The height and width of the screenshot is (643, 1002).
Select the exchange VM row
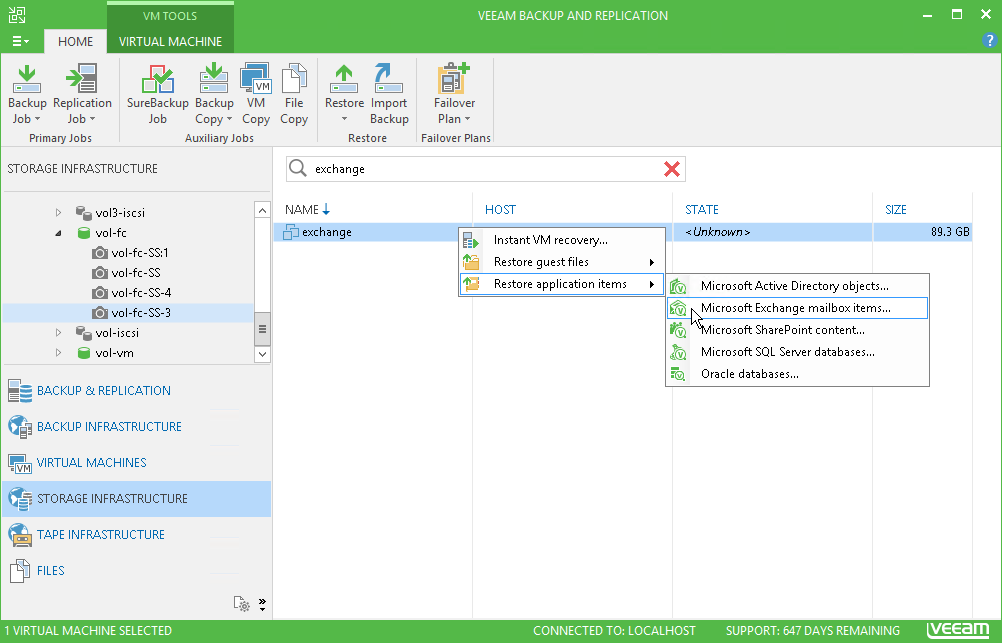[x=623, y=232]
